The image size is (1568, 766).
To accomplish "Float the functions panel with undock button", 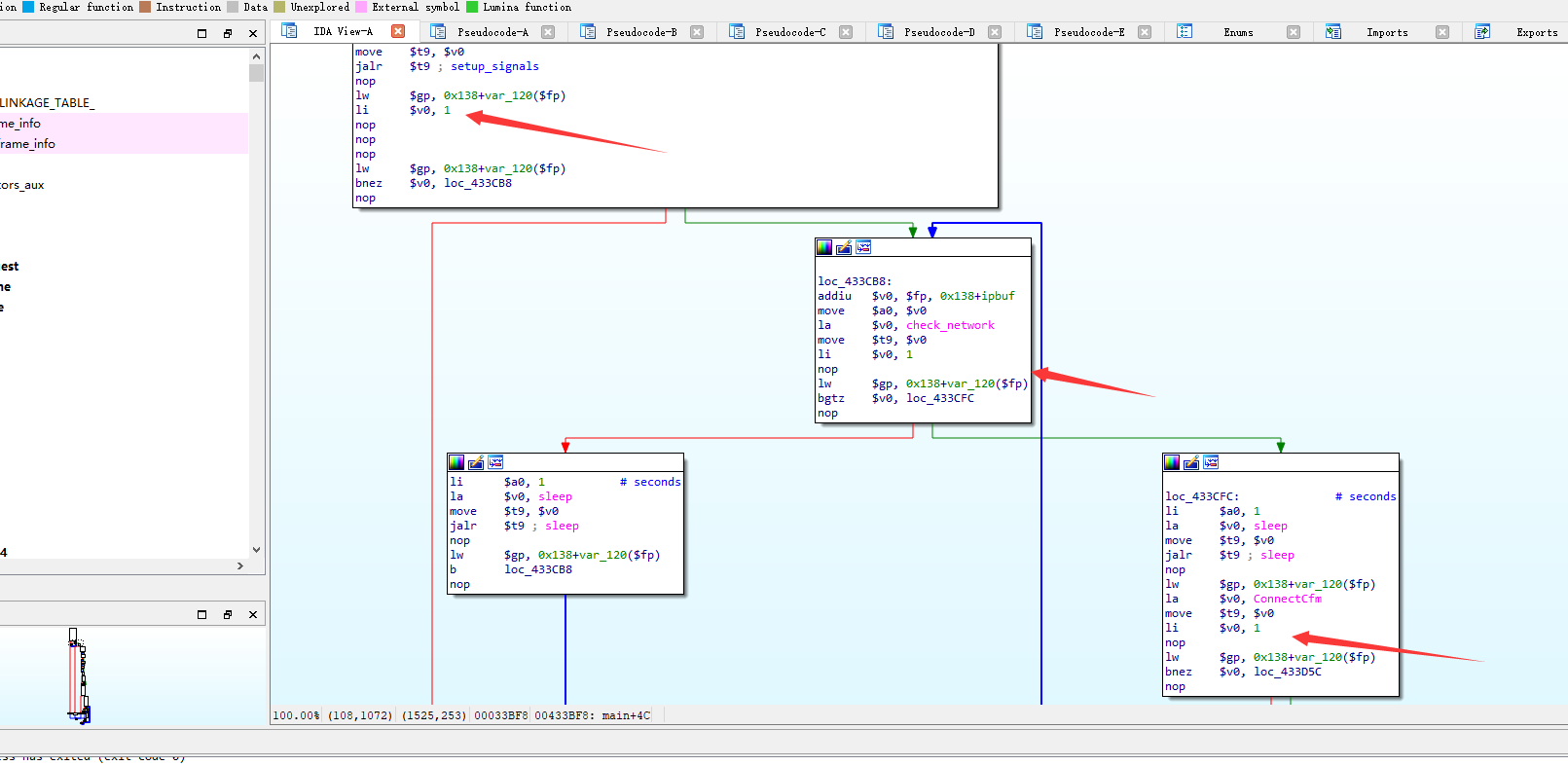I will click(228, 33).
